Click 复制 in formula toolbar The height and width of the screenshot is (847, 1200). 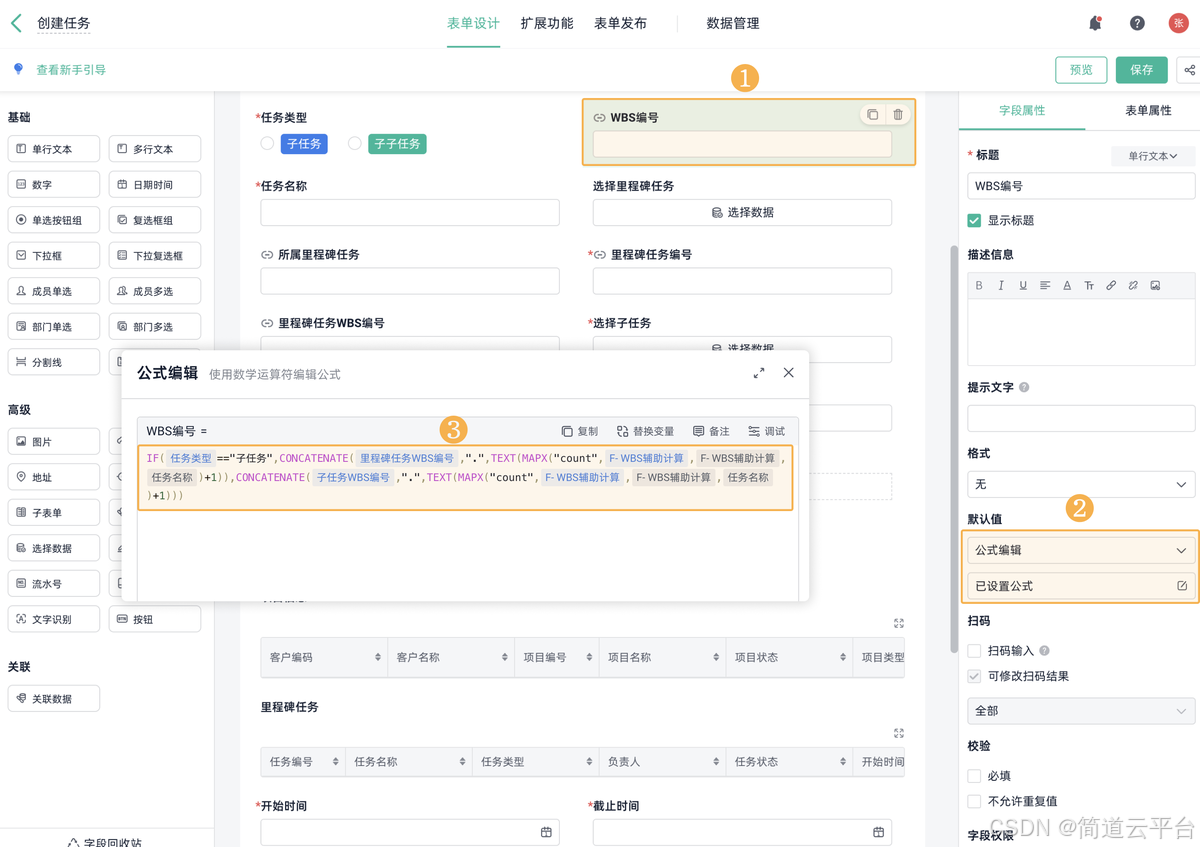pyautogui.click(x=580, y=431)
